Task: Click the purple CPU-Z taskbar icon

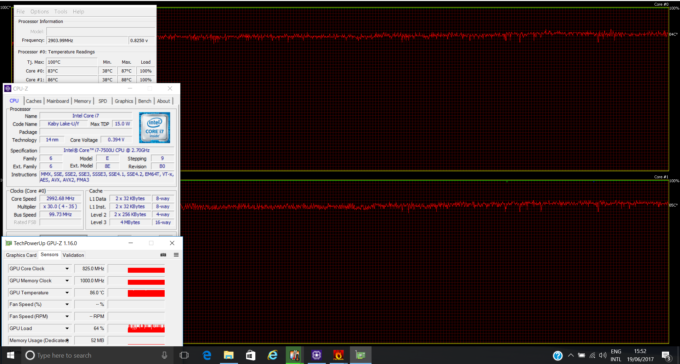Action: pos(316,355)
